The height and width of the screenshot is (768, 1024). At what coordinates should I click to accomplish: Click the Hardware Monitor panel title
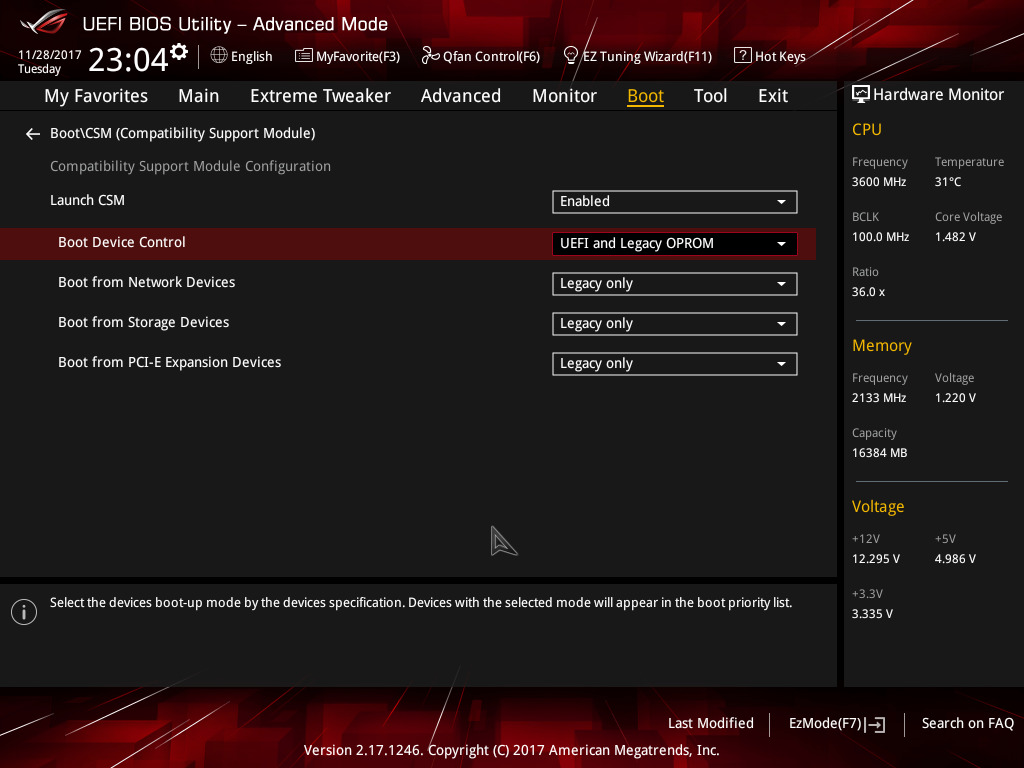[938, 95]
